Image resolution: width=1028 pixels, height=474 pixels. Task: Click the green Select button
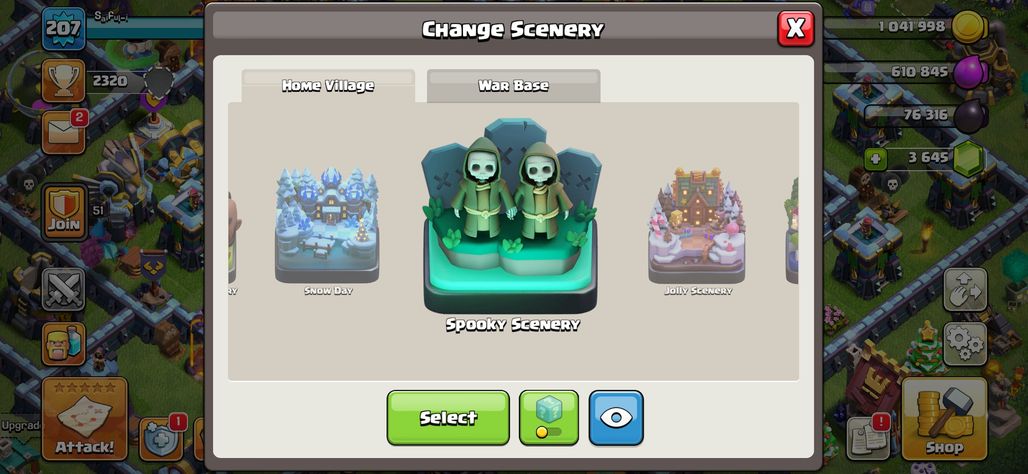coord(448,418)
